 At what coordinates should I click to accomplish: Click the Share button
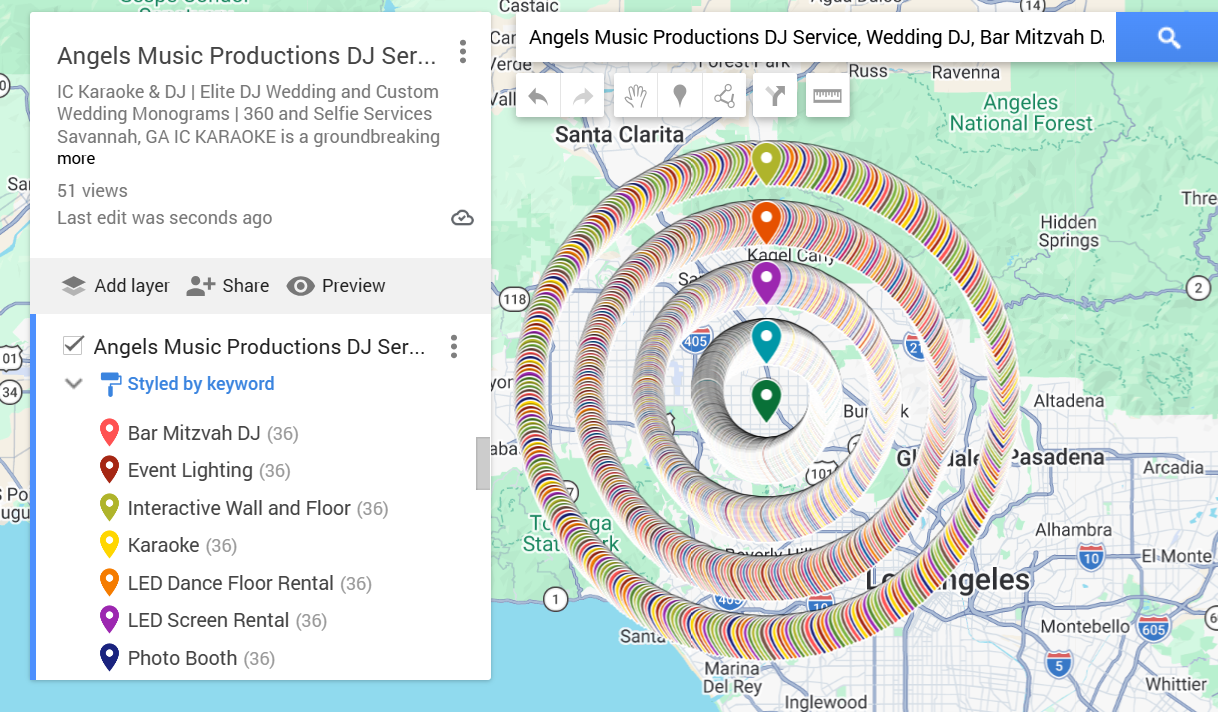point(228,286)
